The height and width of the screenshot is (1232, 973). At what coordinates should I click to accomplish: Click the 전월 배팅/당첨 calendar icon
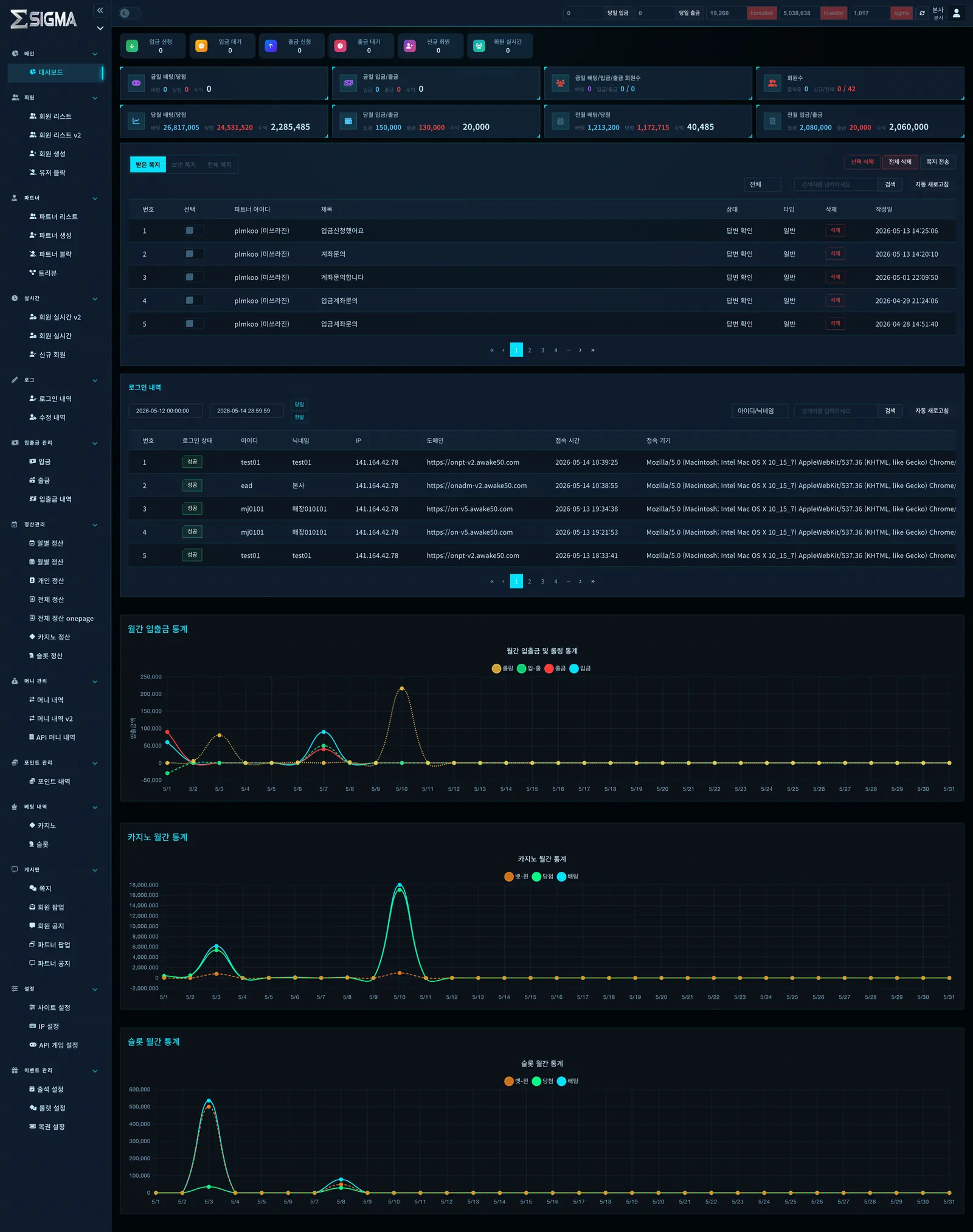(560, 121)
